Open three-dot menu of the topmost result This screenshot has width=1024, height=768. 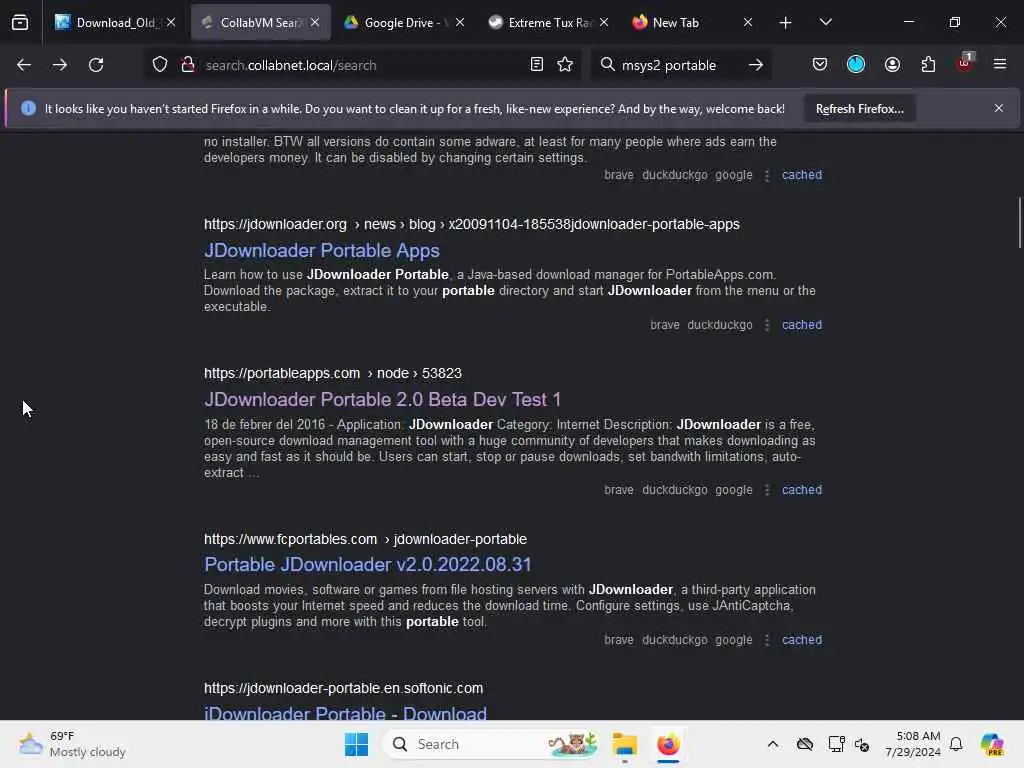[x=767, y=175]
